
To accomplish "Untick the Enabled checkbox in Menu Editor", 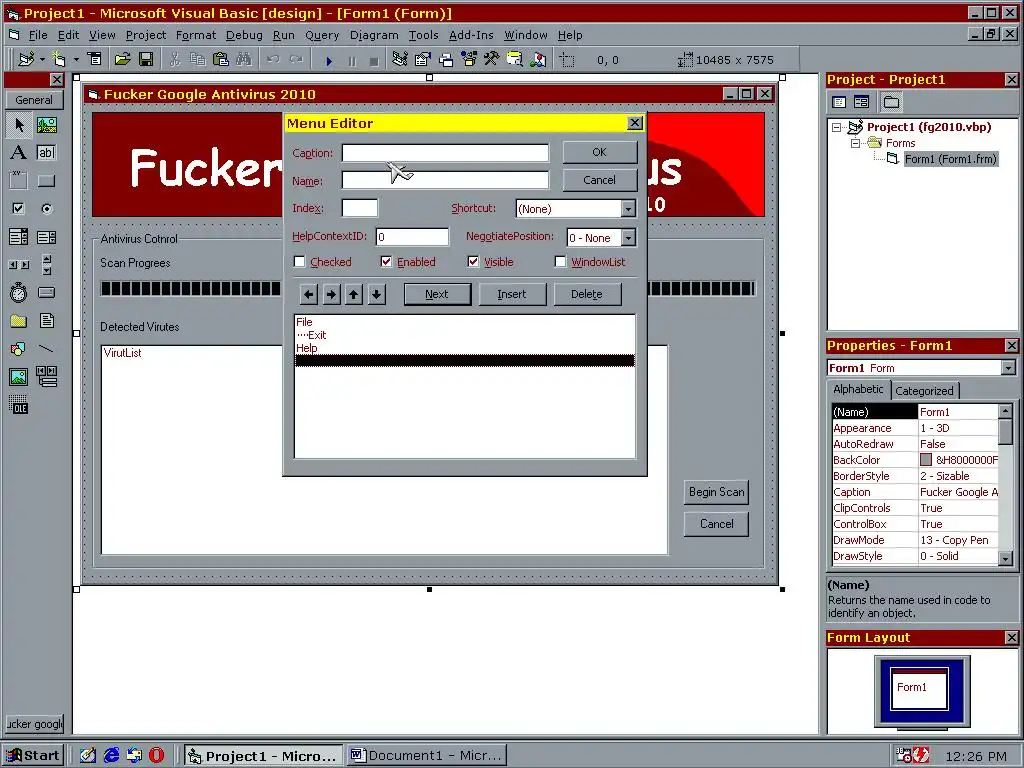I will [x=387, y=262].
